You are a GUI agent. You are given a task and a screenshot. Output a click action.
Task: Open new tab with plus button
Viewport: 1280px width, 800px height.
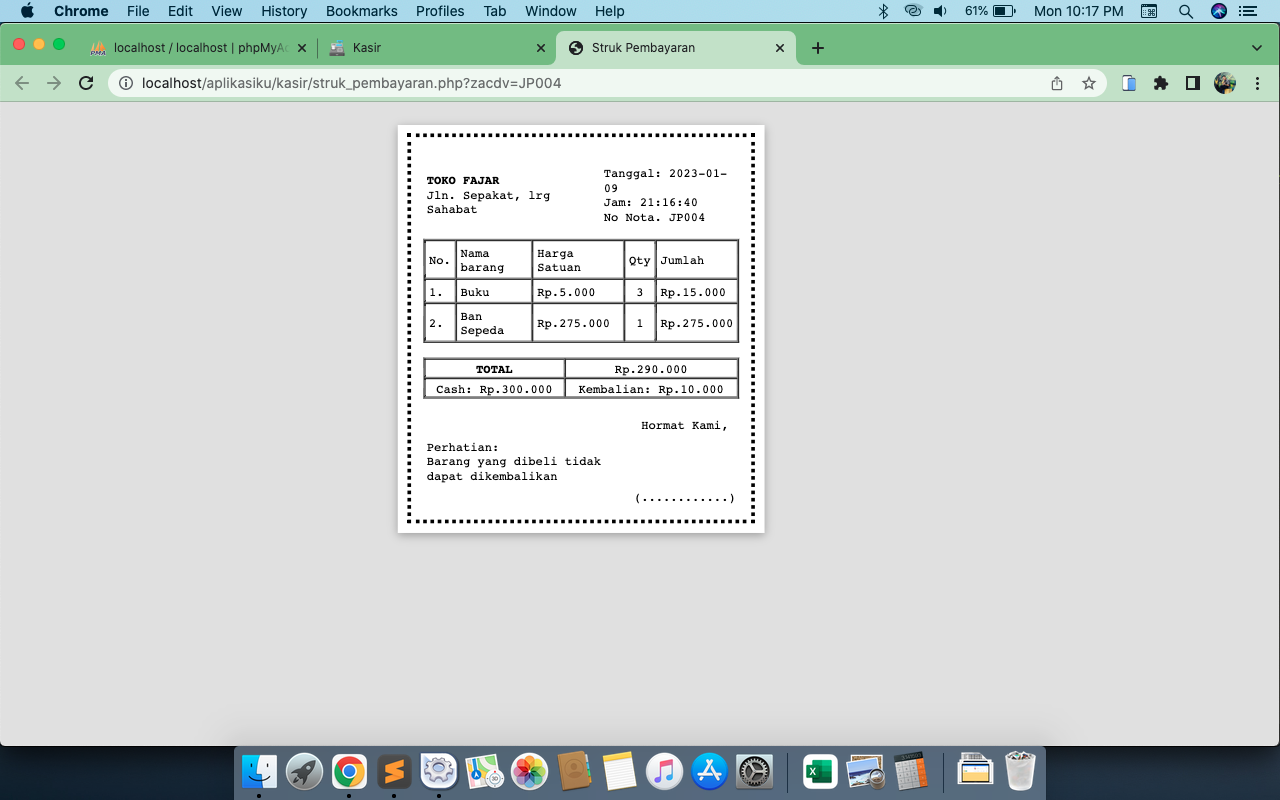(818, 47)
